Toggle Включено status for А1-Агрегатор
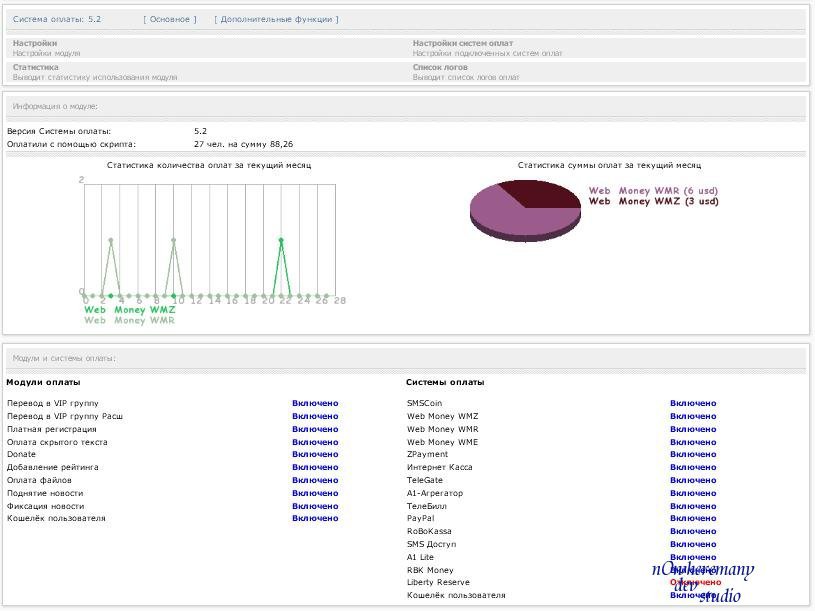The height and width of the screenshot is (611, 815). (x=693, y=493)
